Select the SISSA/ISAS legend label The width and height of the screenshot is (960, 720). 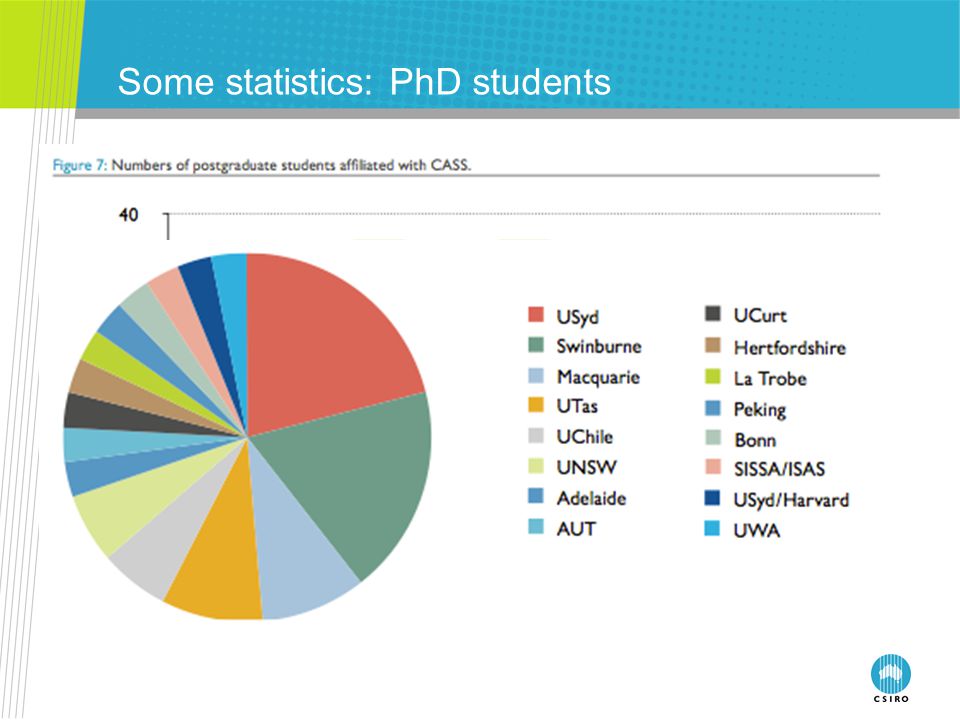(779, 469)
